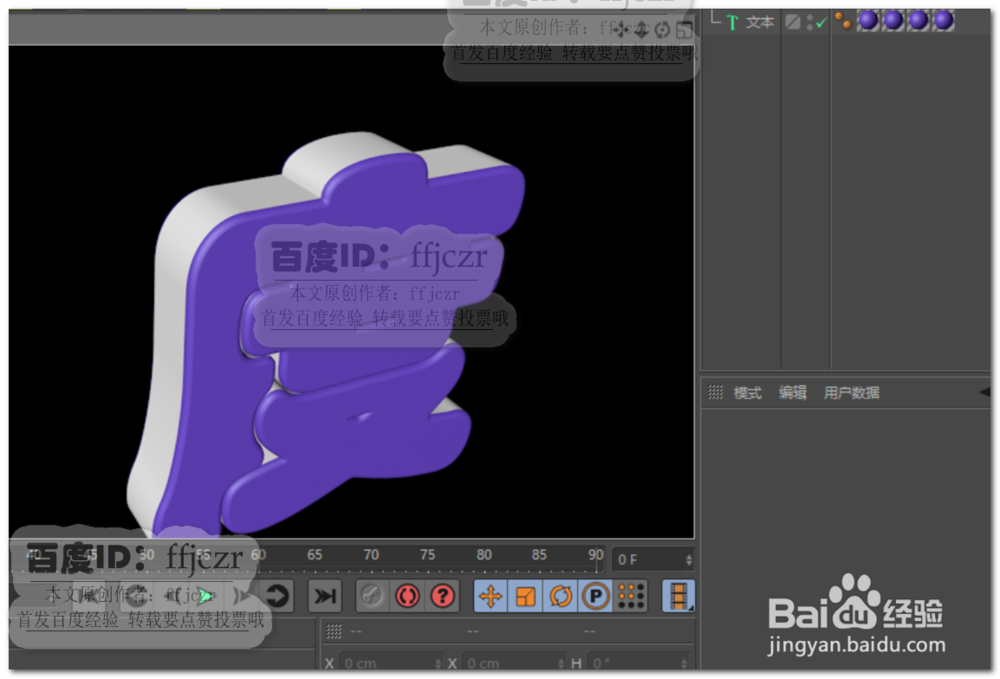
Task: Adjust the X position stepper arrows
Action: tap(438, 664)
